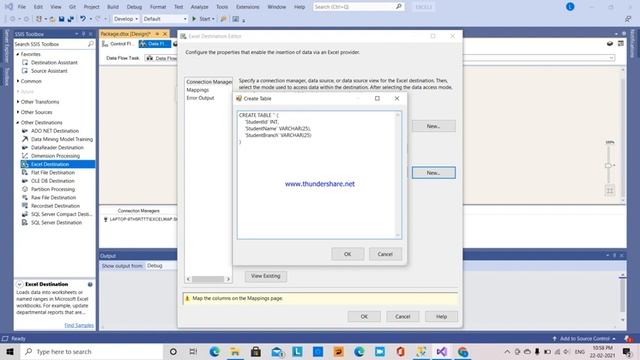Open the Project menu
Image resolution: width=640 pixels, height=360 pixels.
pyautogui.click(x=91, y=7)
